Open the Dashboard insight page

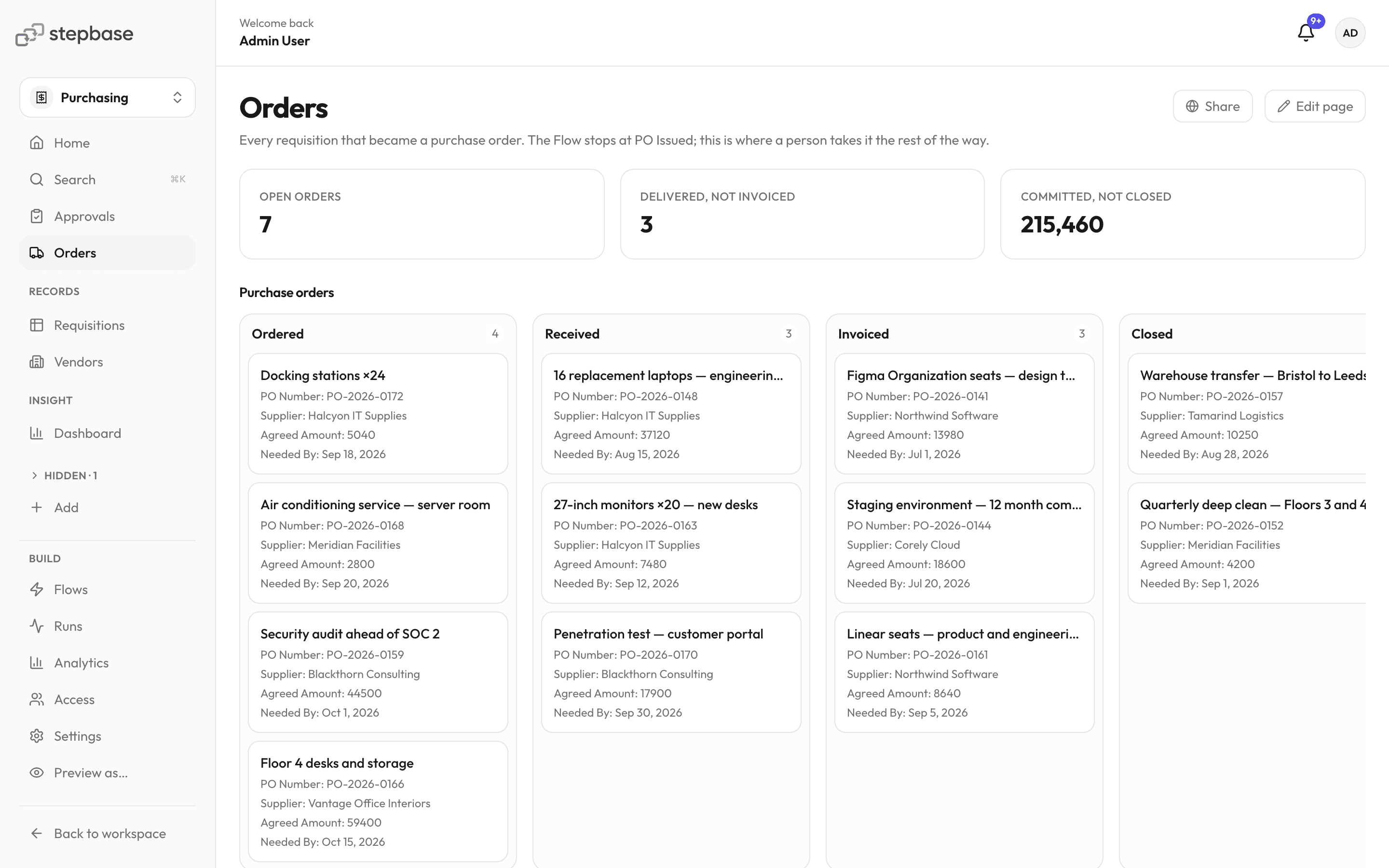[108, 433]
